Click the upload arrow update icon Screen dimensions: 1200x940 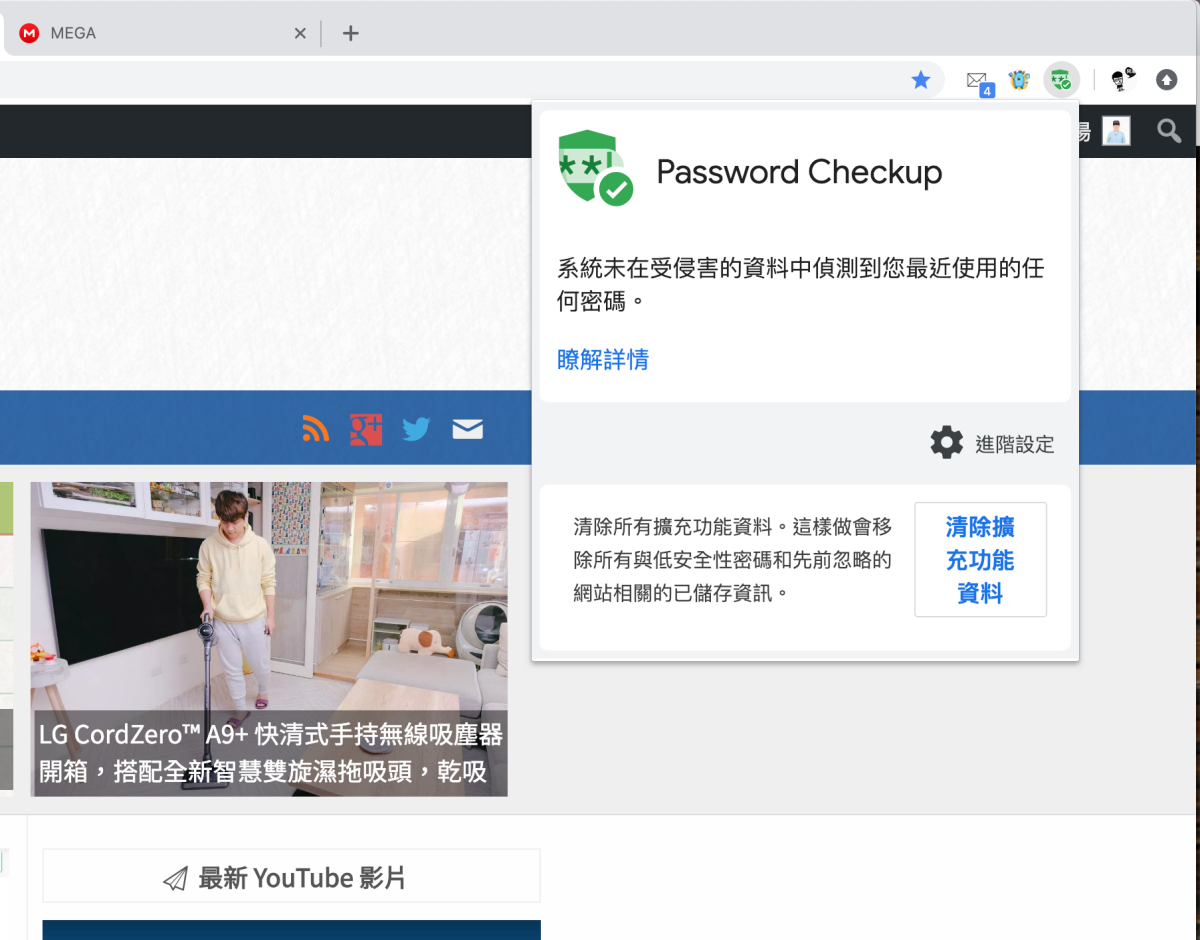[x=1167, y=79]
